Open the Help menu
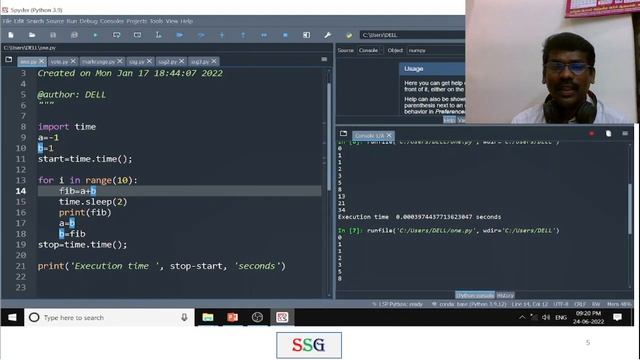The image size is (640, 360). [187, 21]
